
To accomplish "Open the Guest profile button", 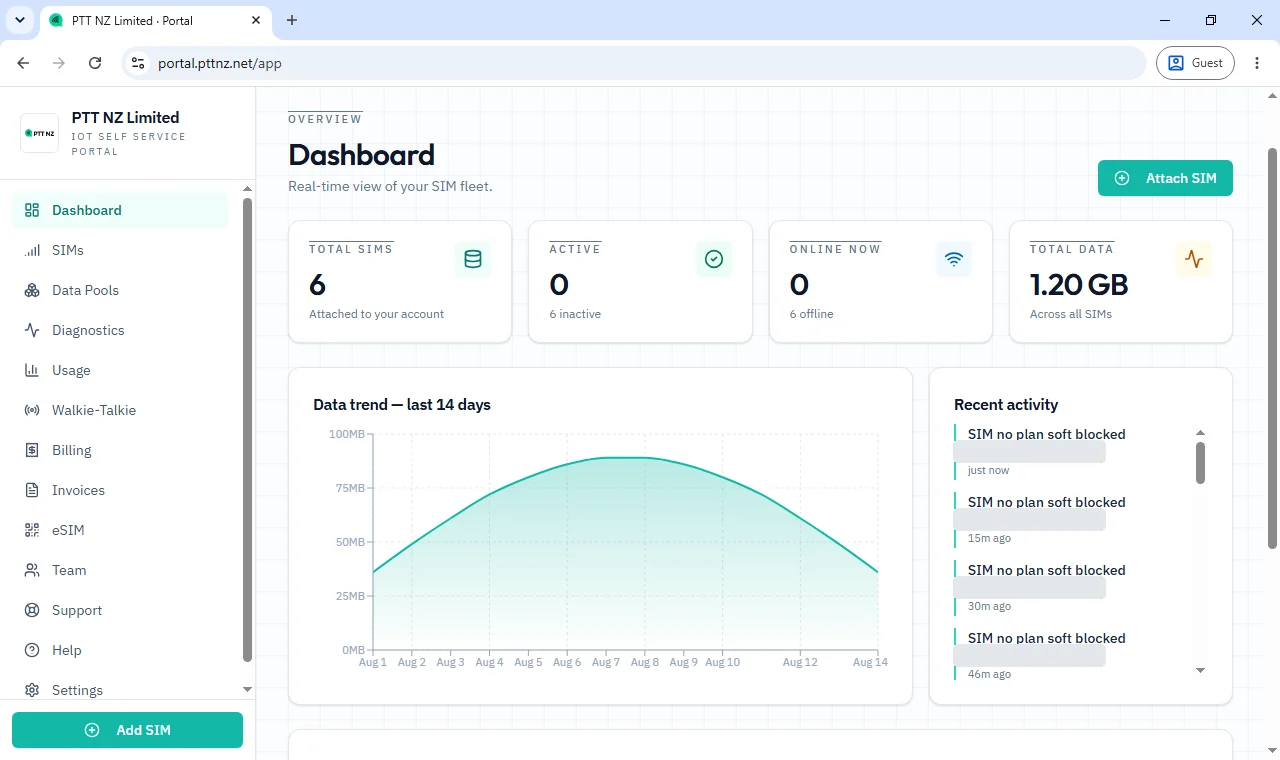I will (1196, 63).
